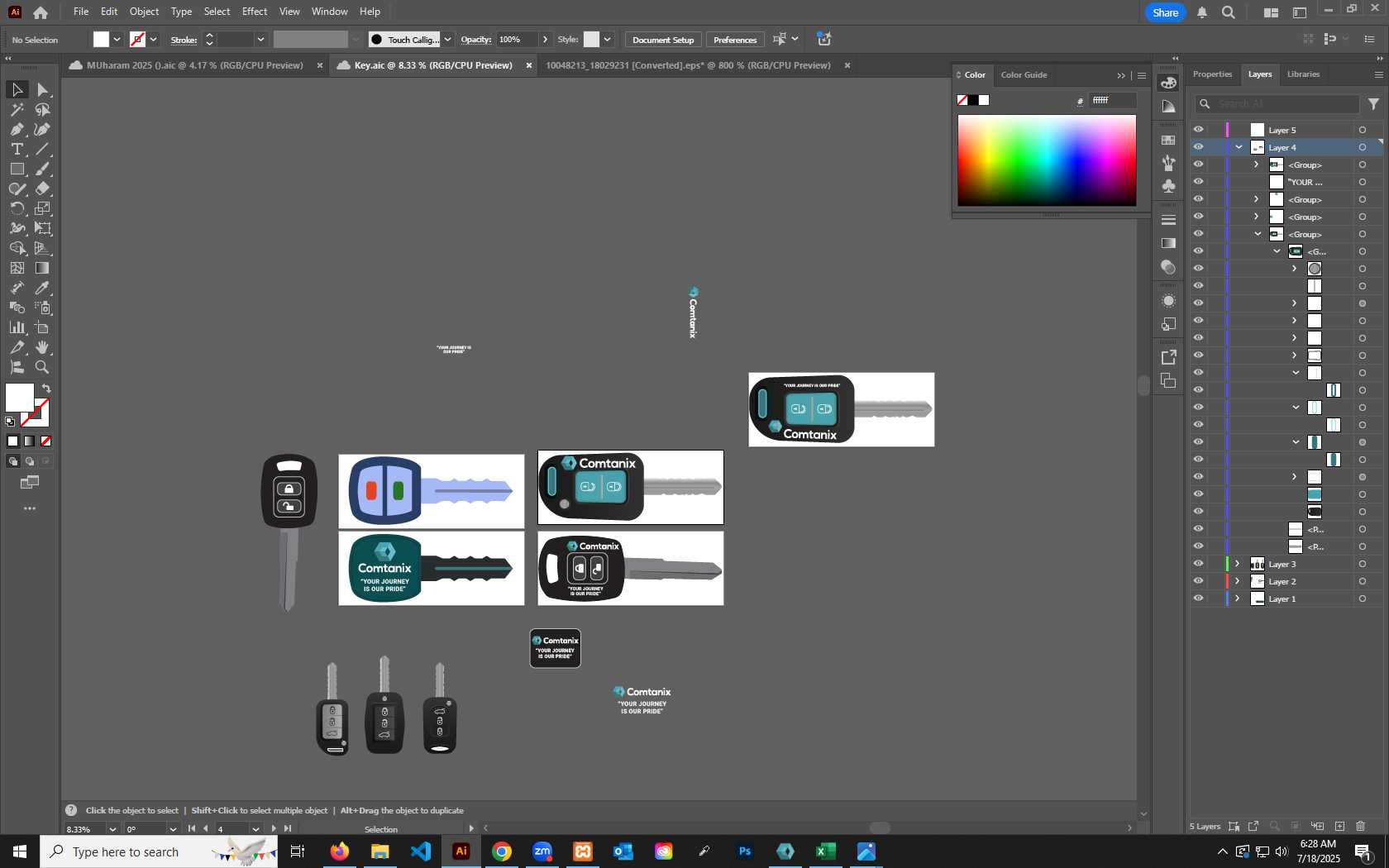Screen dimensions: 1389x868
Task: Swap fill and stroke colors
Action: tap(46, 389)
